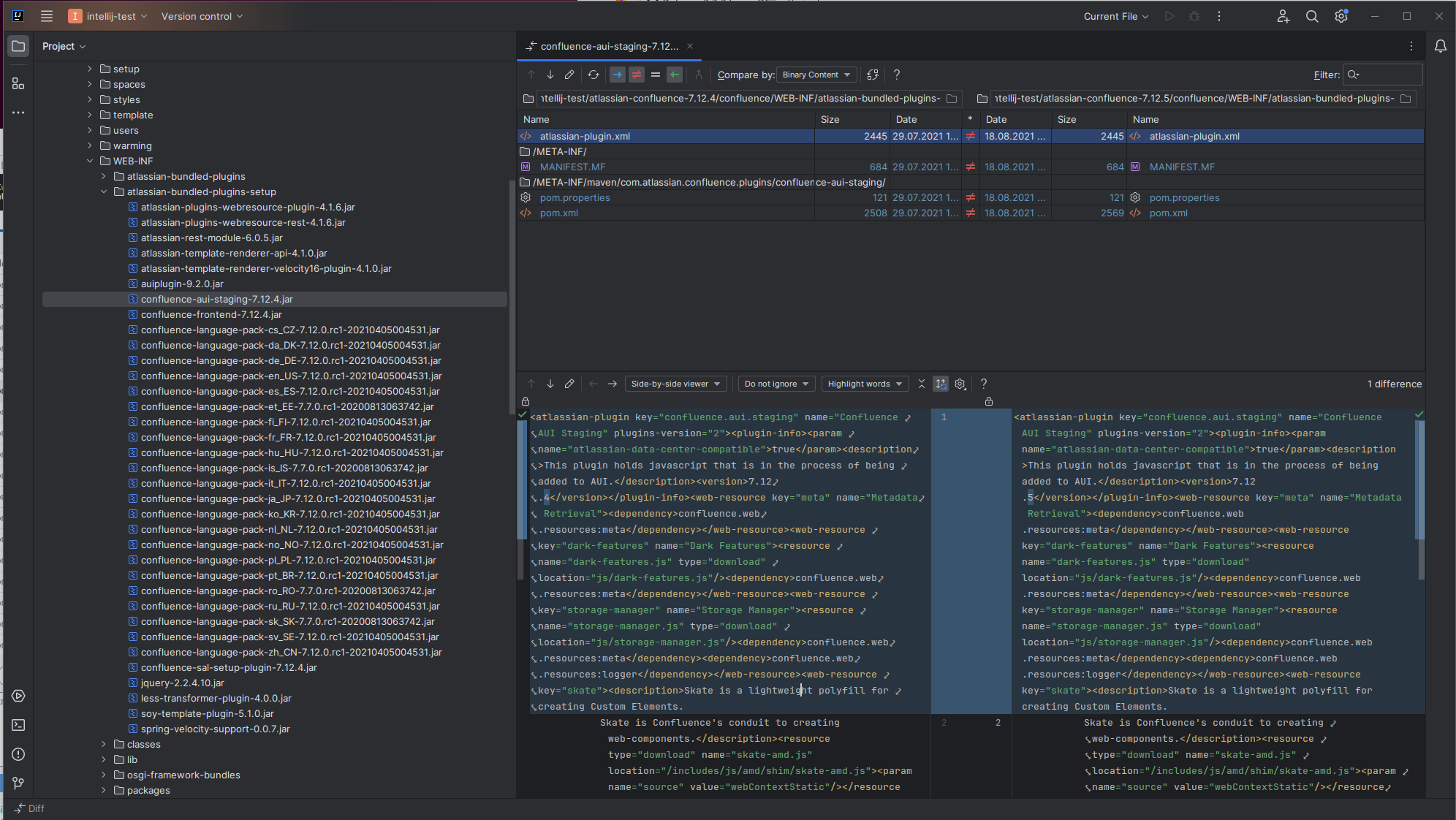Open Side-by-side viewer dropdown

pos(676,384)
